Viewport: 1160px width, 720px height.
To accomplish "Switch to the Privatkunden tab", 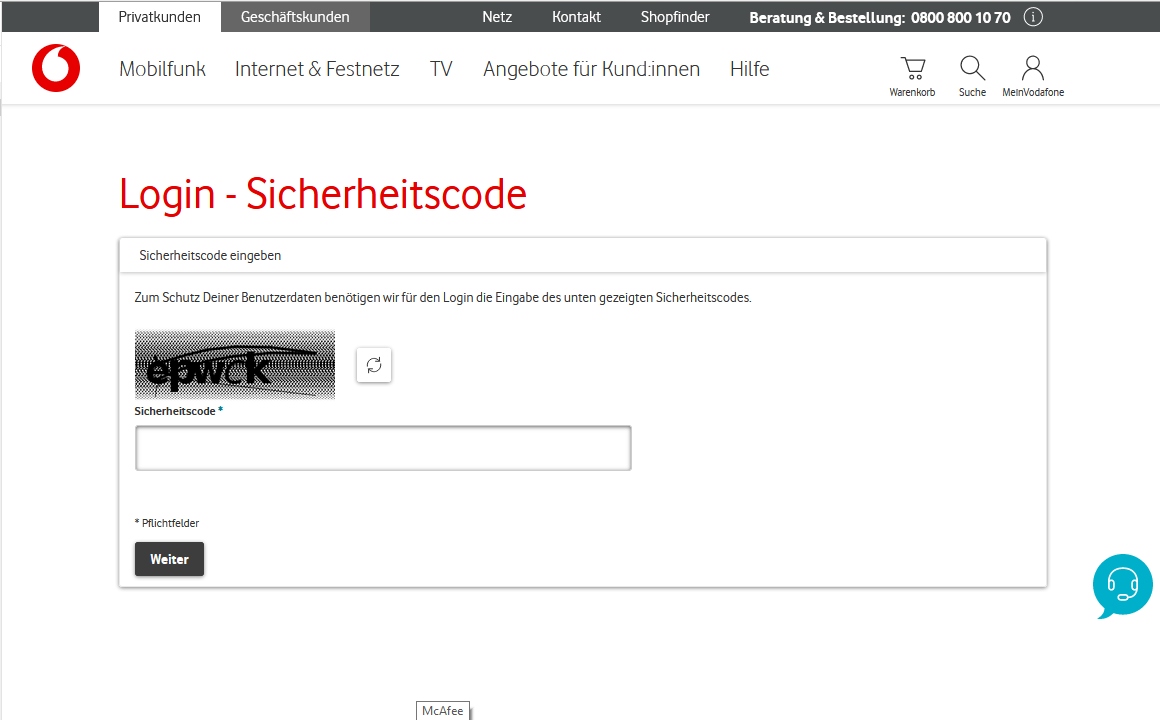I will (158, 16).
